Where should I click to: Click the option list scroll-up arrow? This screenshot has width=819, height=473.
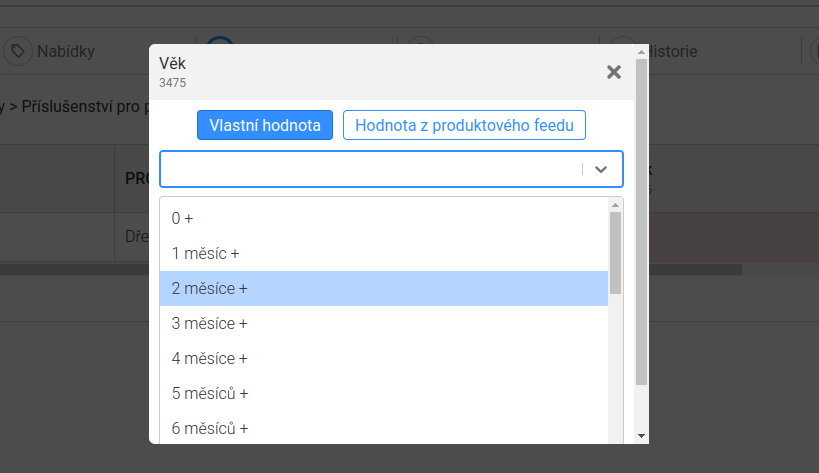tap(615, 205)
